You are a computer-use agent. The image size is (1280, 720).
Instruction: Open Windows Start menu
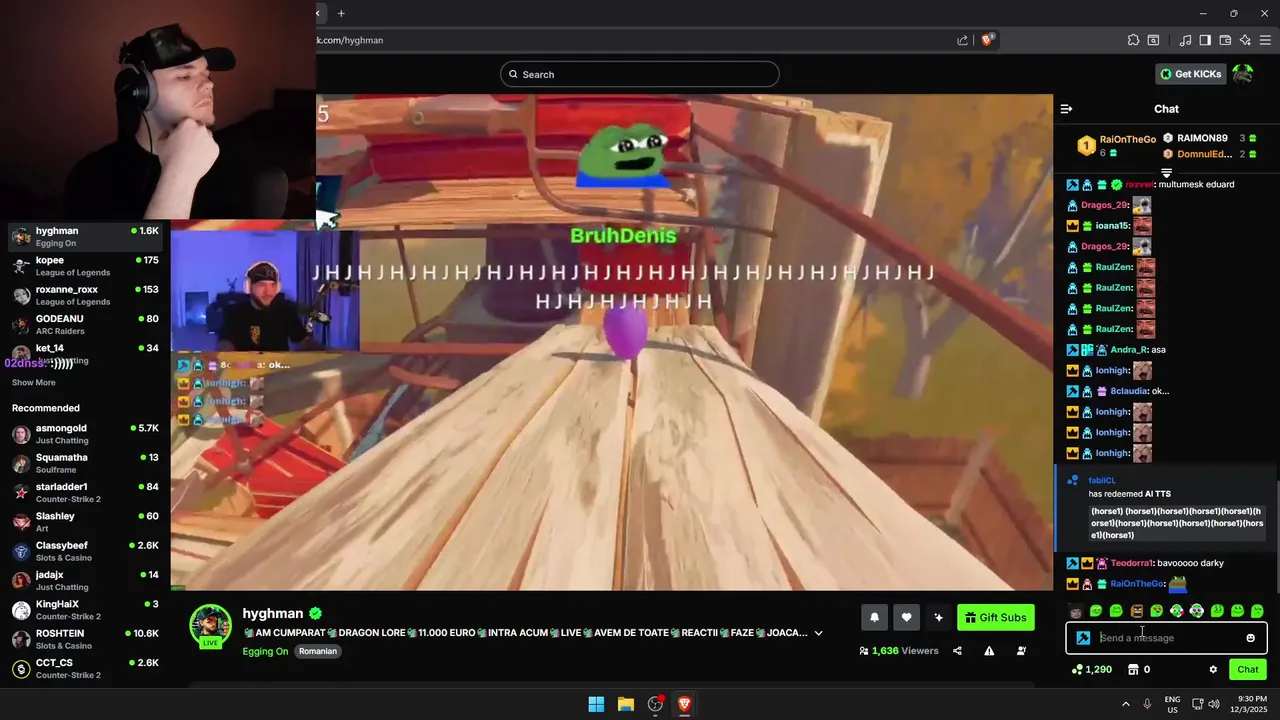click(596, 704)
